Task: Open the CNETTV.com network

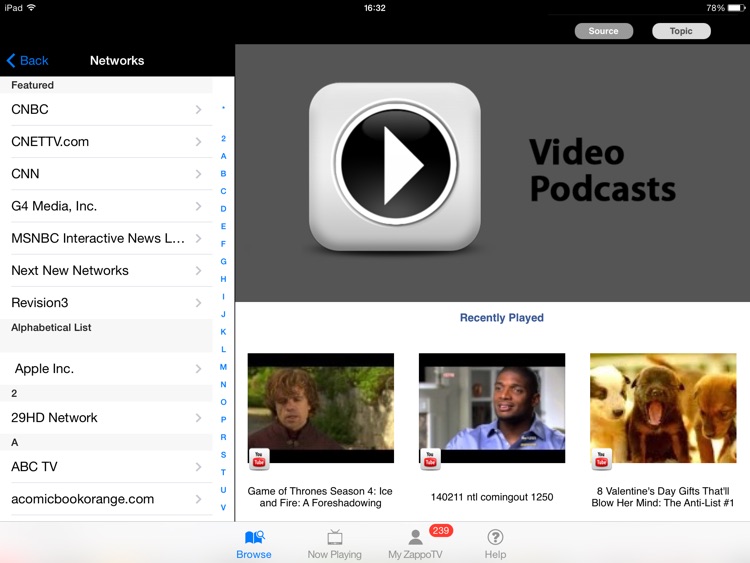Action: [x=106, y=142]
